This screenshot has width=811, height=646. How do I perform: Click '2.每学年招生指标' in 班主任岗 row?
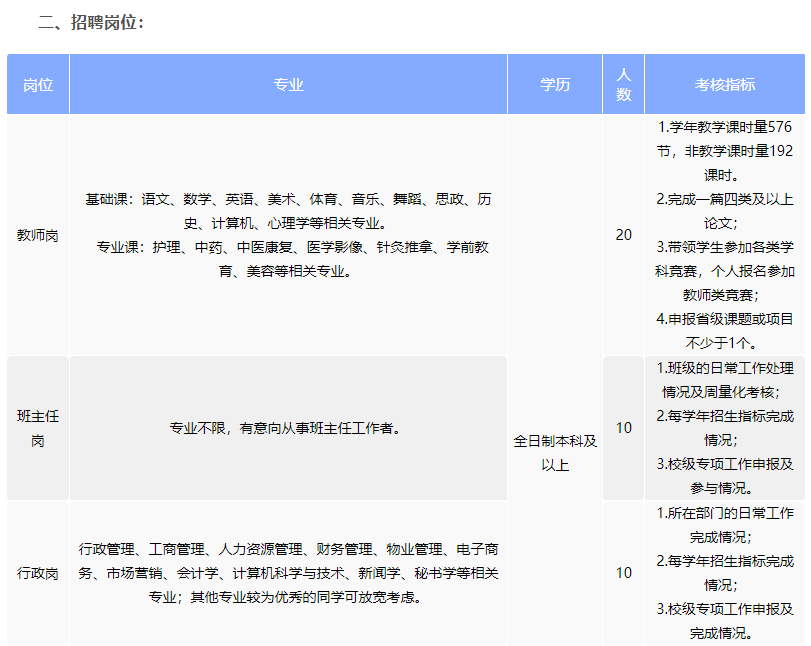click(x=725, y=428)
